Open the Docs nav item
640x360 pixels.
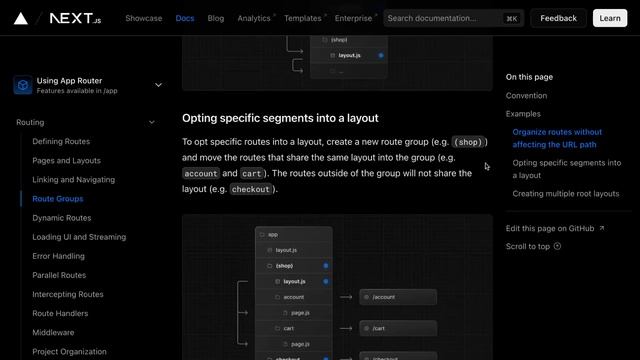(185, 18)
